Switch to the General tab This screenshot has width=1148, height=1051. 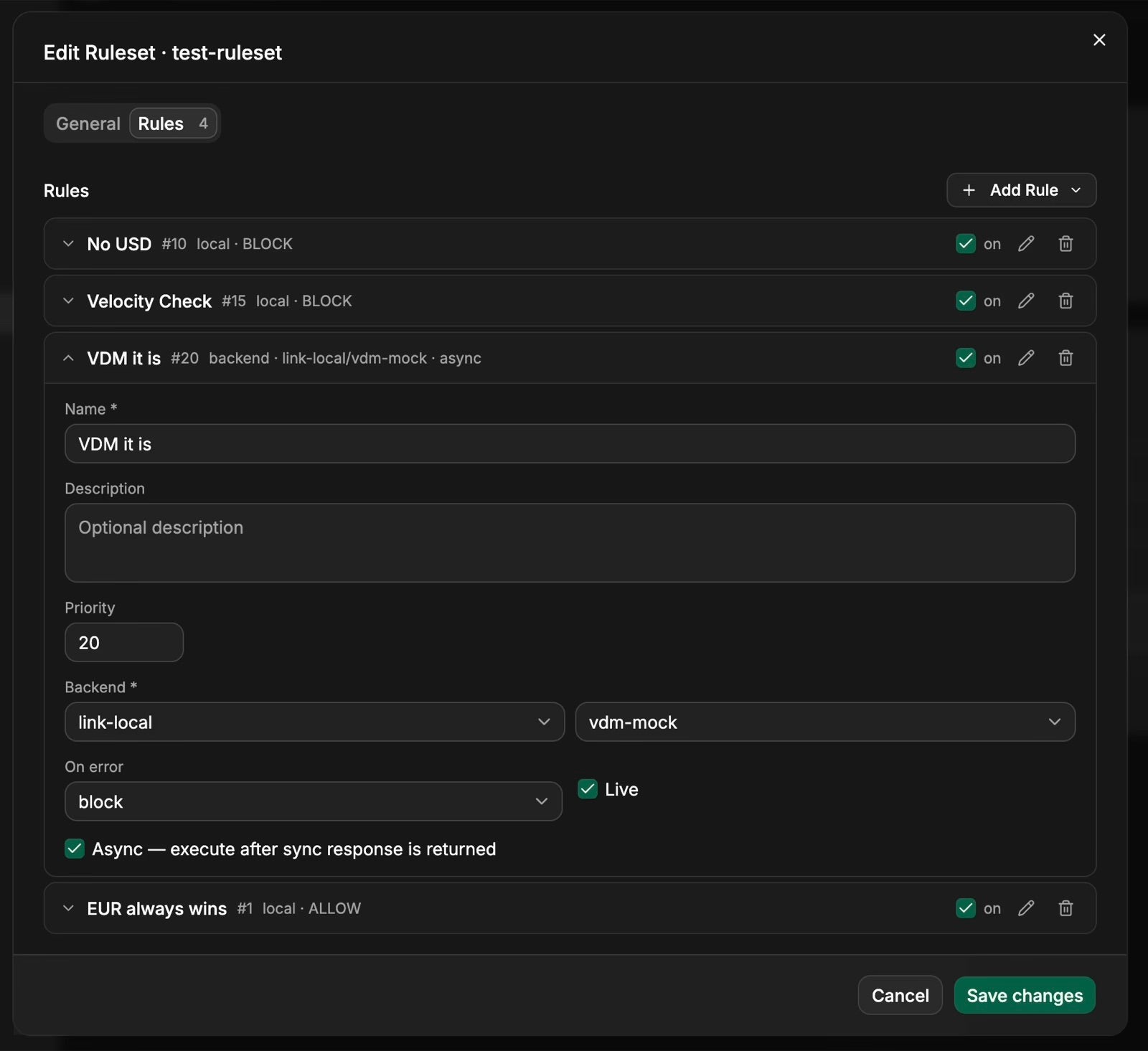[x=88, y=123]
